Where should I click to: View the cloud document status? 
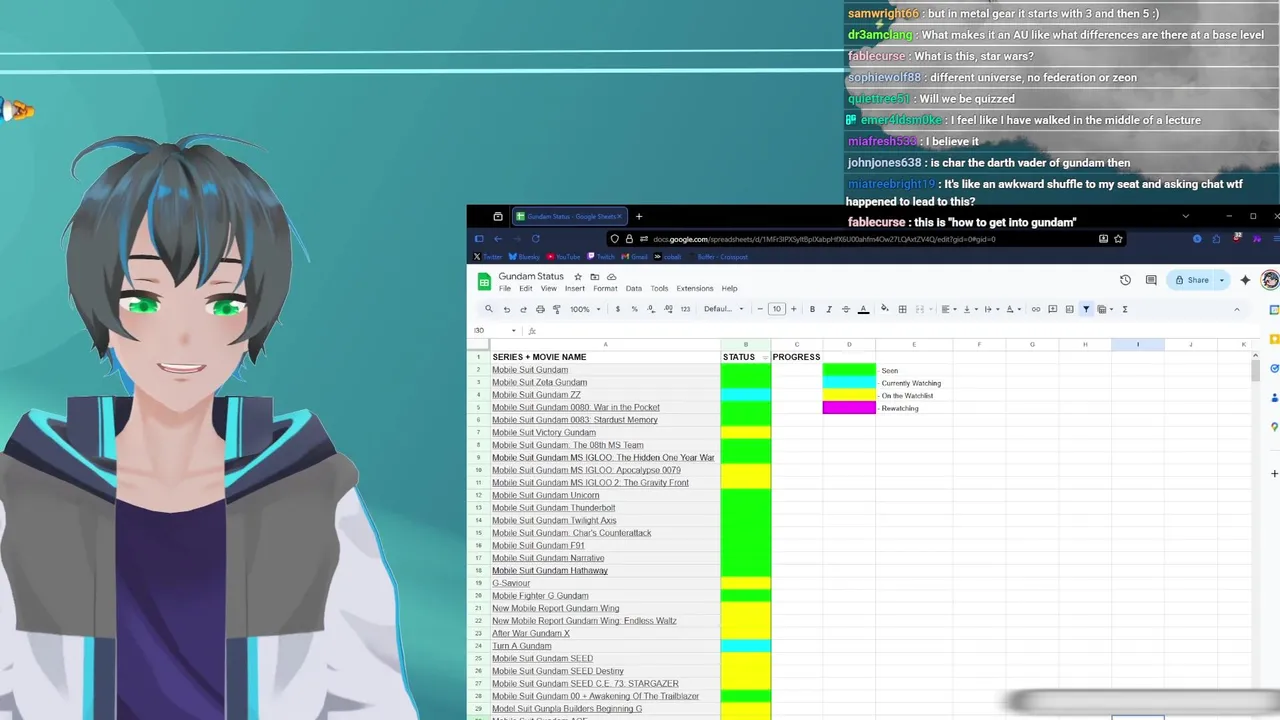point(611,276)
